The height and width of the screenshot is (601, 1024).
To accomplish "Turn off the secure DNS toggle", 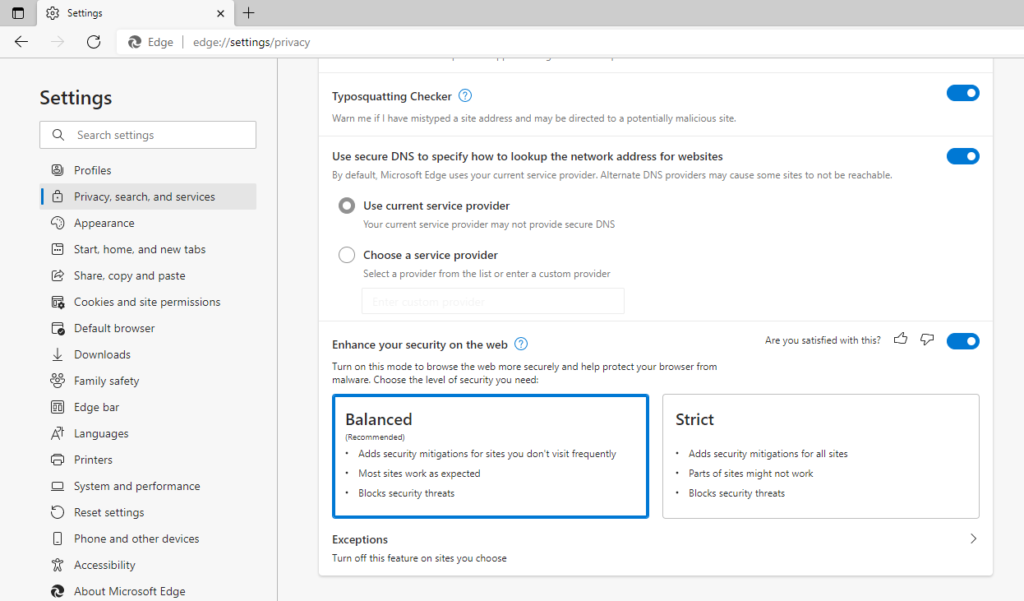I will click(962, 156).
